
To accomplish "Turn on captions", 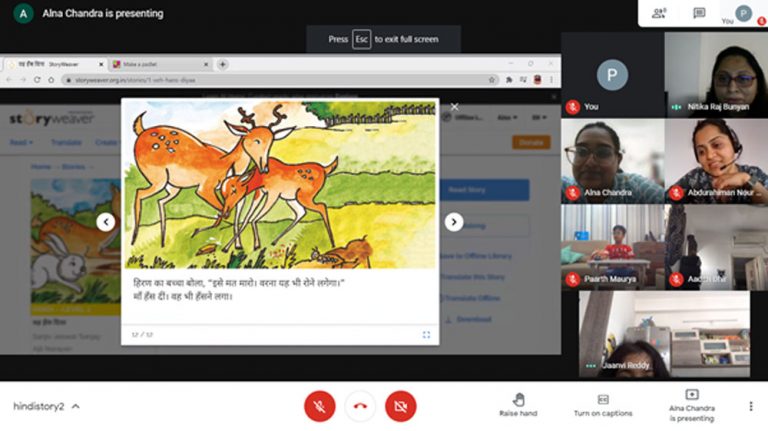I will 603,405.
